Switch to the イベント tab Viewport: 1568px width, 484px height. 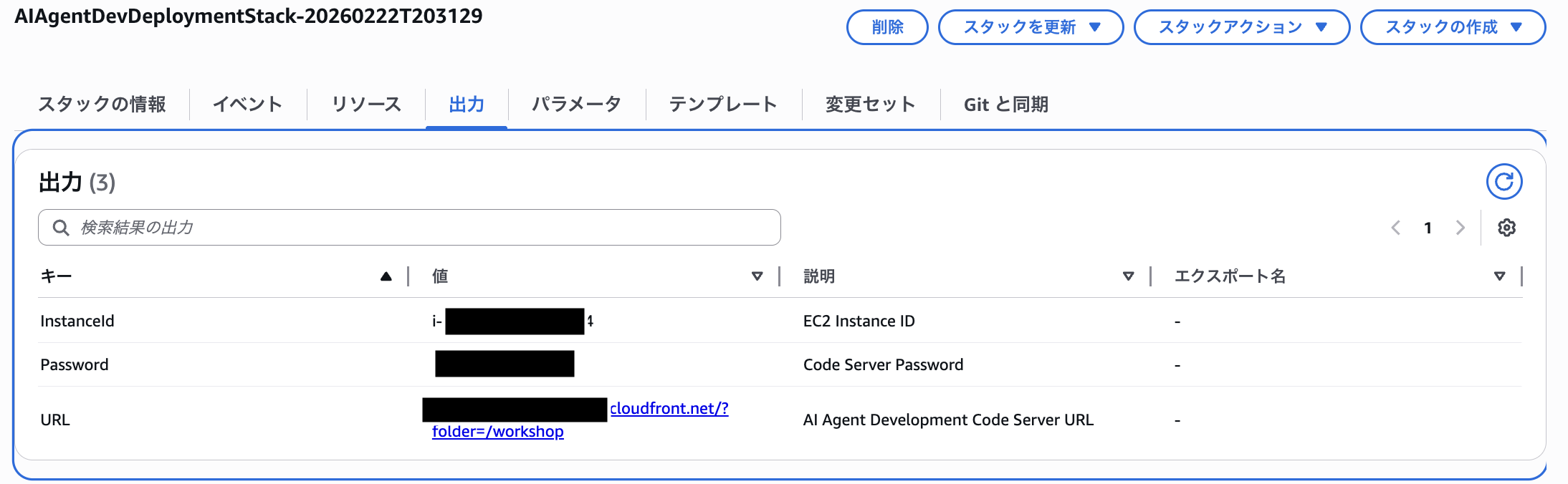[x=247, y=105]
